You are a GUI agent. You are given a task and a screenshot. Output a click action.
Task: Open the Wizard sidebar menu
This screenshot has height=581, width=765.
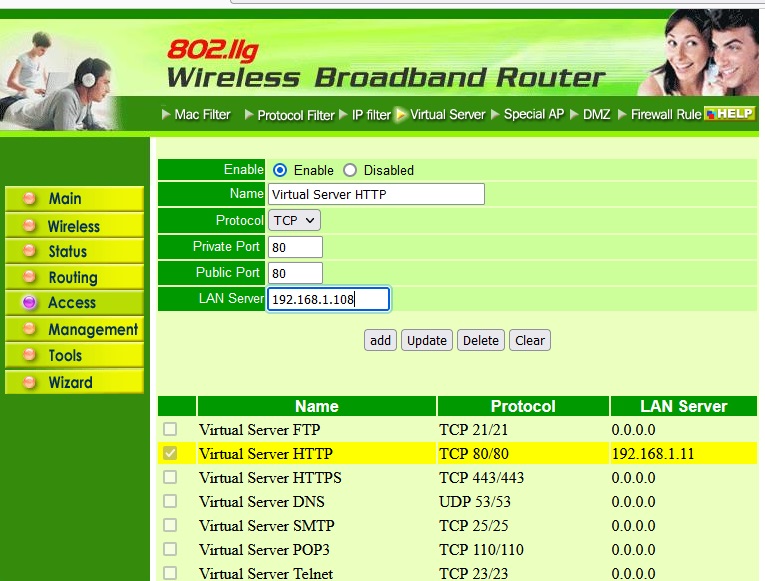74,381
